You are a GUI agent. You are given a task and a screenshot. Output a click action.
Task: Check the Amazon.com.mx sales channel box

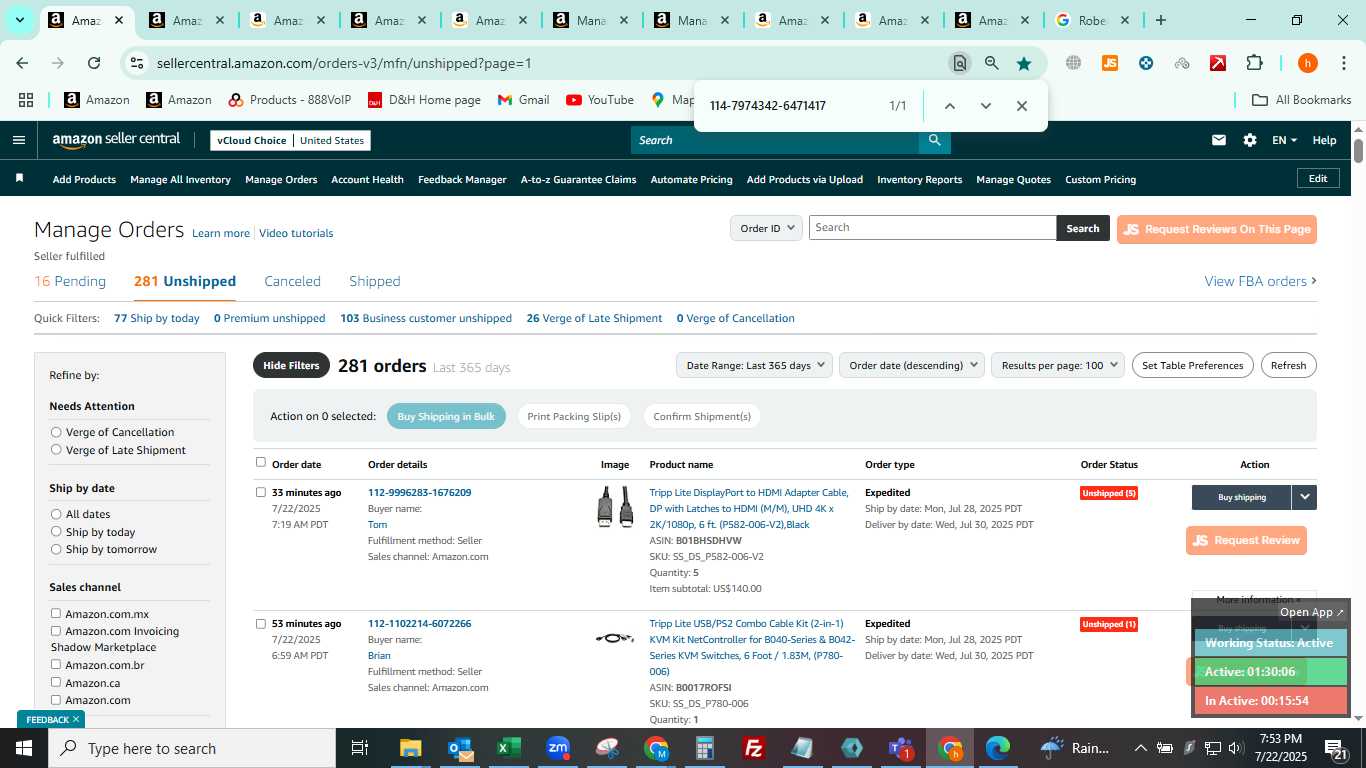point(56,613)
